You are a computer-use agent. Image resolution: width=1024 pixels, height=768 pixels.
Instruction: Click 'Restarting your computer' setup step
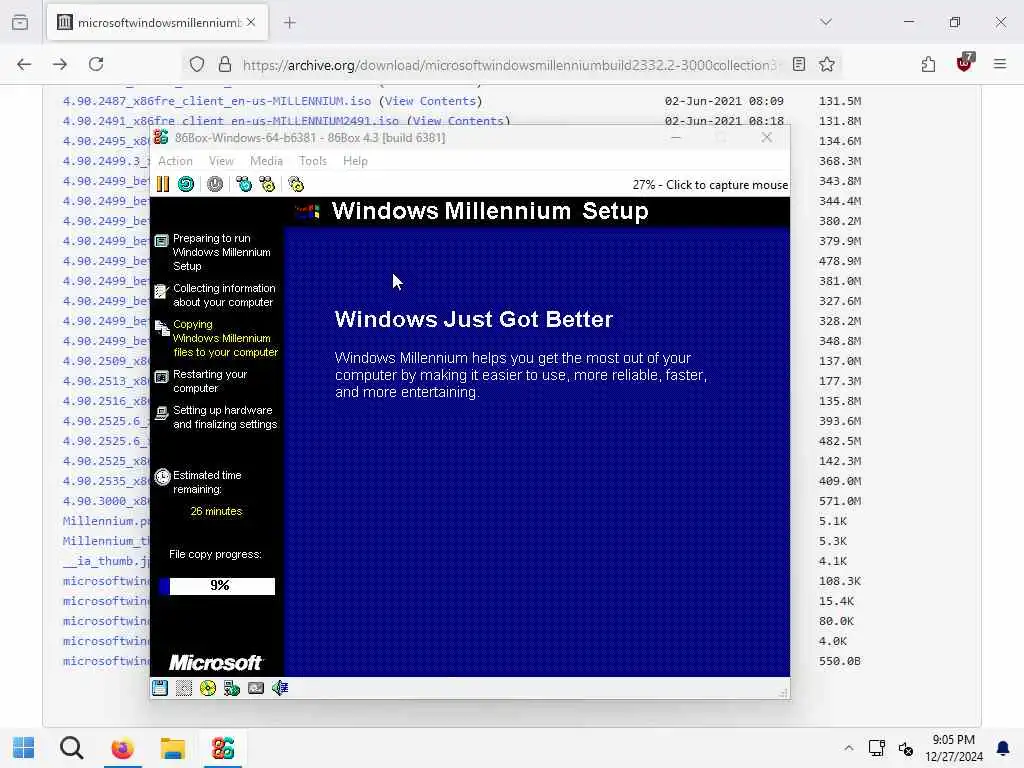pos(210,381)
